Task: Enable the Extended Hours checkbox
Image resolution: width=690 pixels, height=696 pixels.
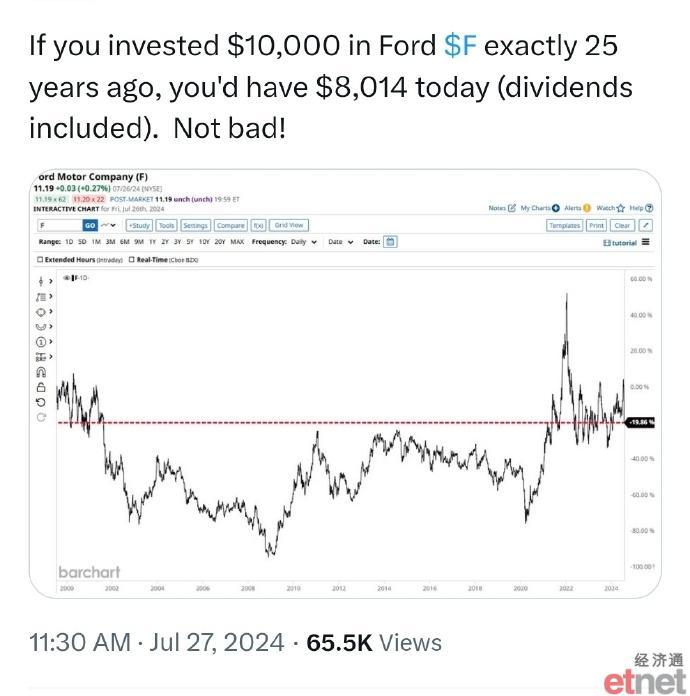Action: tap(40, 260)
